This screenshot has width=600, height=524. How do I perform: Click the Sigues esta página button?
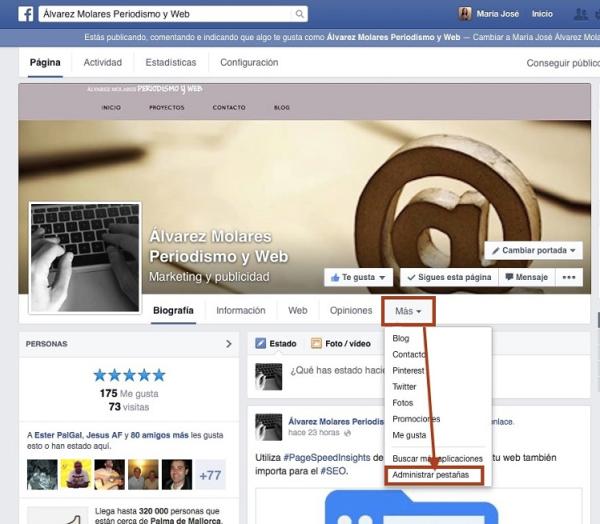tap(449, 277)
